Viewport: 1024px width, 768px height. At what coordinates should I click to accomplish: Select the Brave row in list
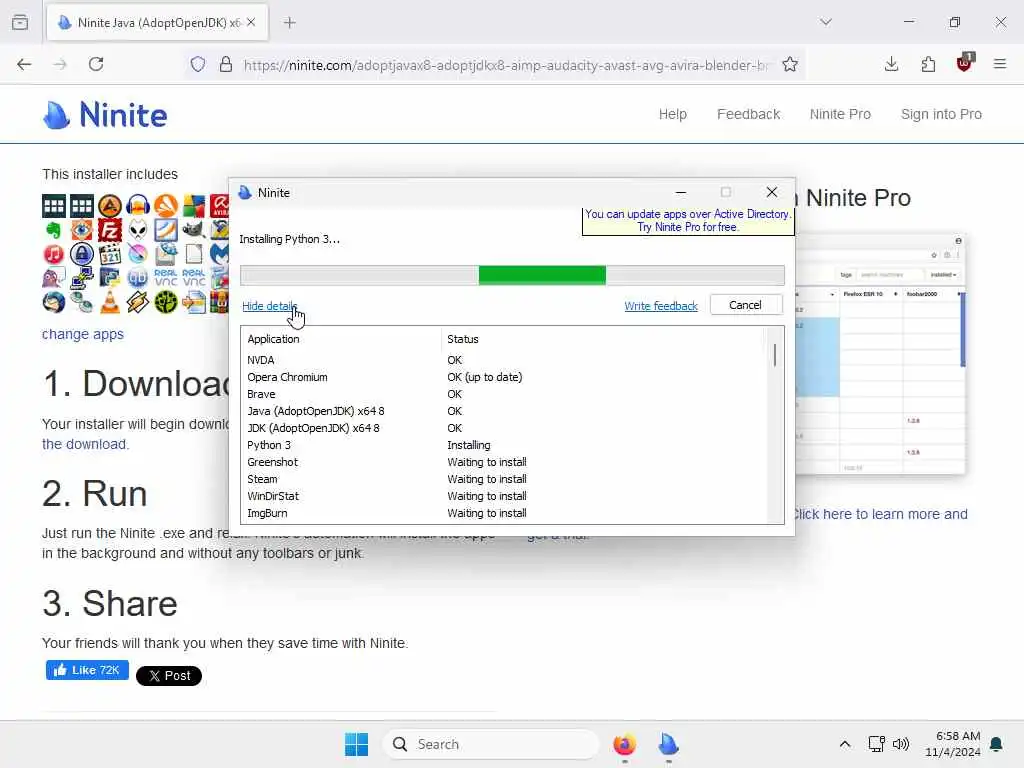click(x=503, y=394)
